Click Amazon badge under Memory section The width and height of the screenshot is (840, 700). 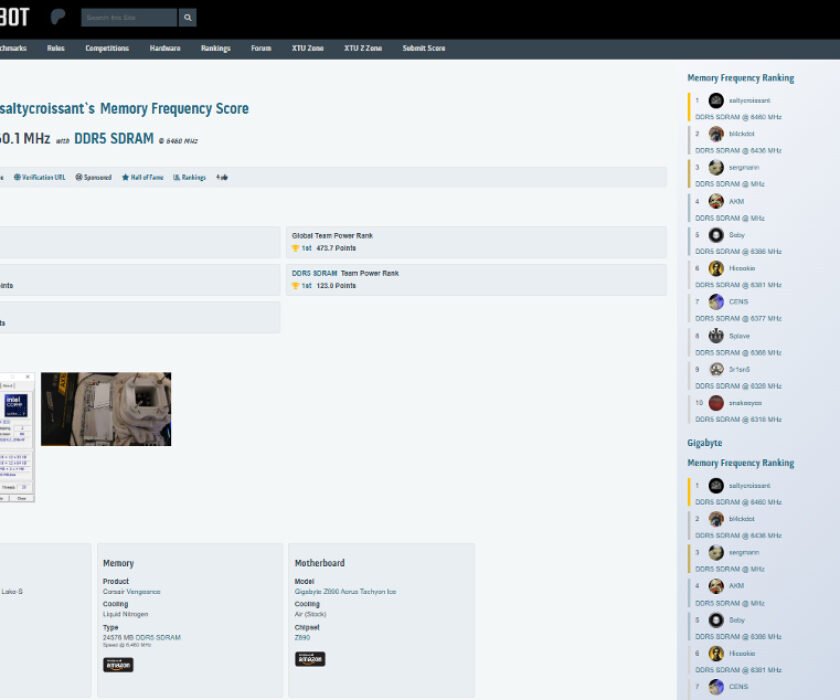(118, 664)
